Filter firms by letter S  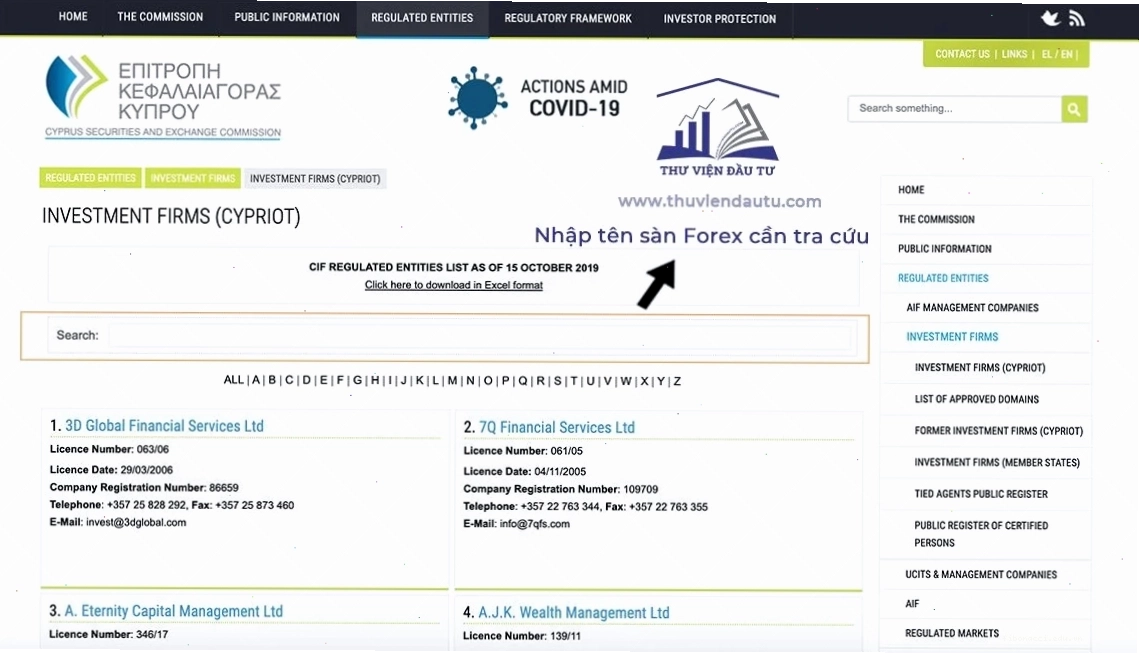coord(557,381)
